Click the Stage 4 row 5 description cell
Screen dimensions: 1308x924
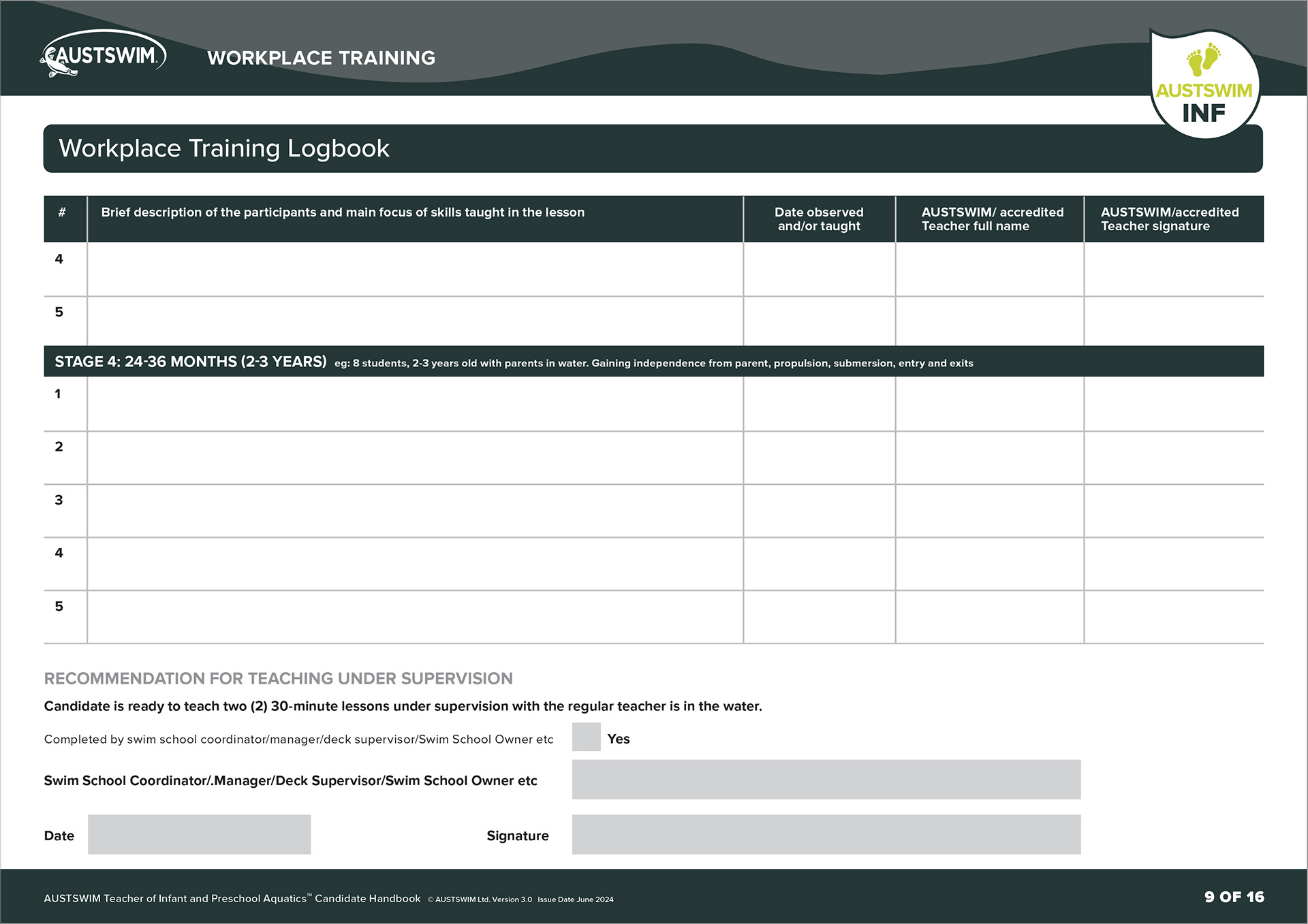point(415,617)
